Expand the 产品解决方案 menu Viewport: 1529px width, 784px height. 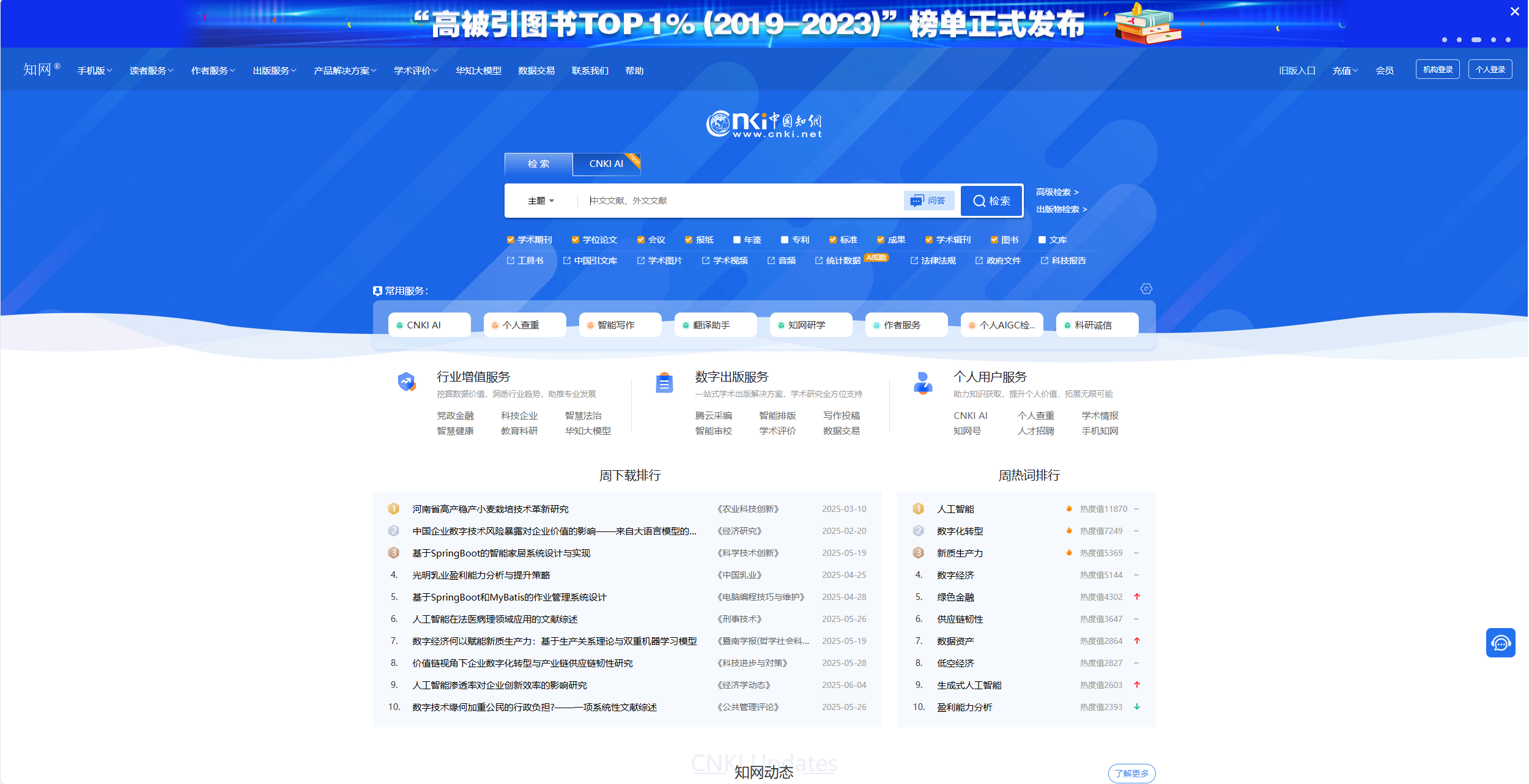(345, 71)
